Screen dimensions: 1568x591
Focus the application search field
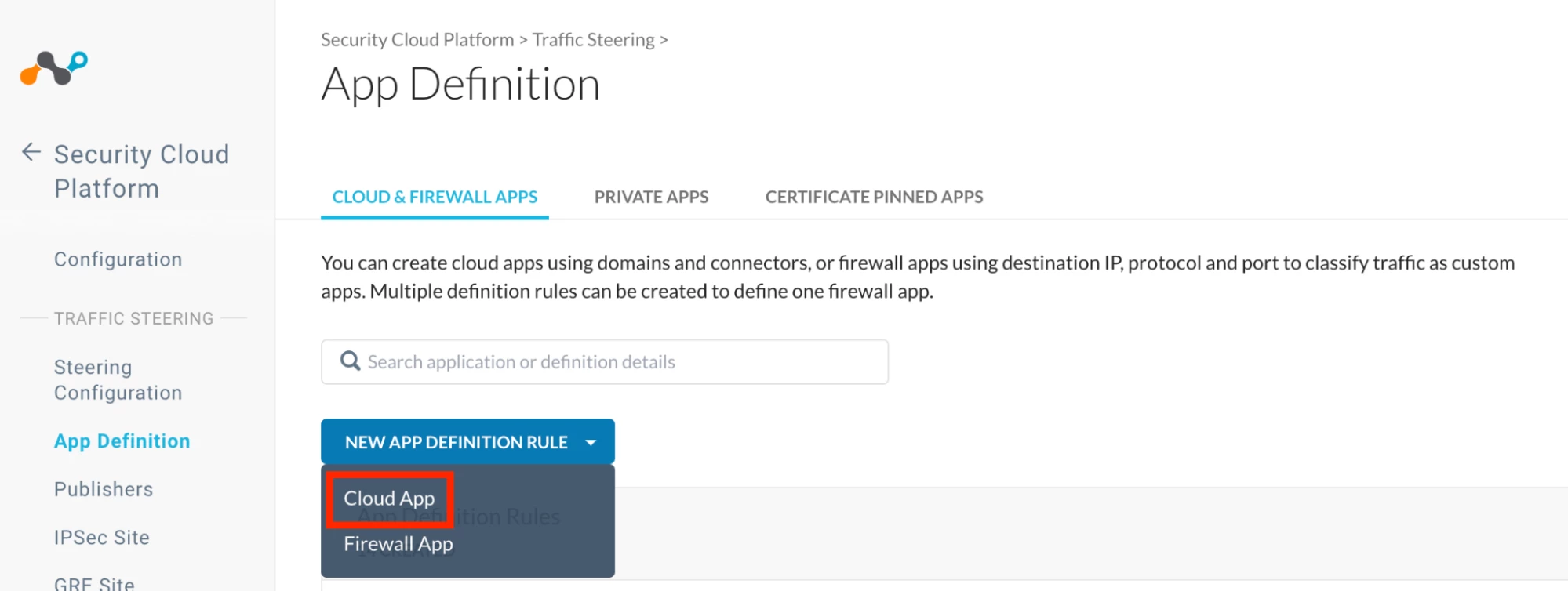tap(604, 362)
